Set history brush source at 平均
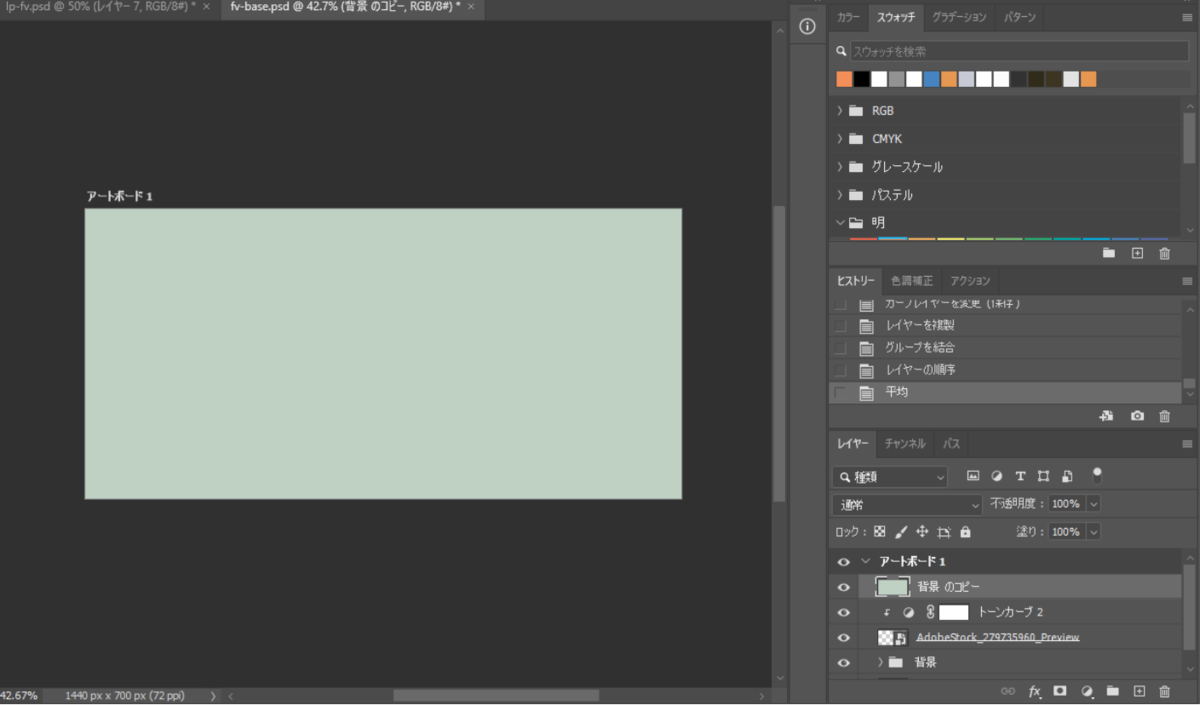The height and width of the screenshot is (705, 1200). coord(840,392)
